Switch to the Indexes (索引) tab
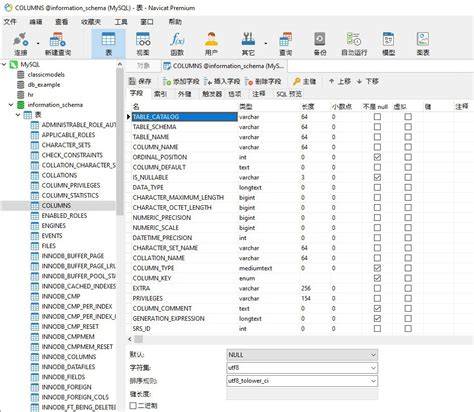 coord(160,94)
